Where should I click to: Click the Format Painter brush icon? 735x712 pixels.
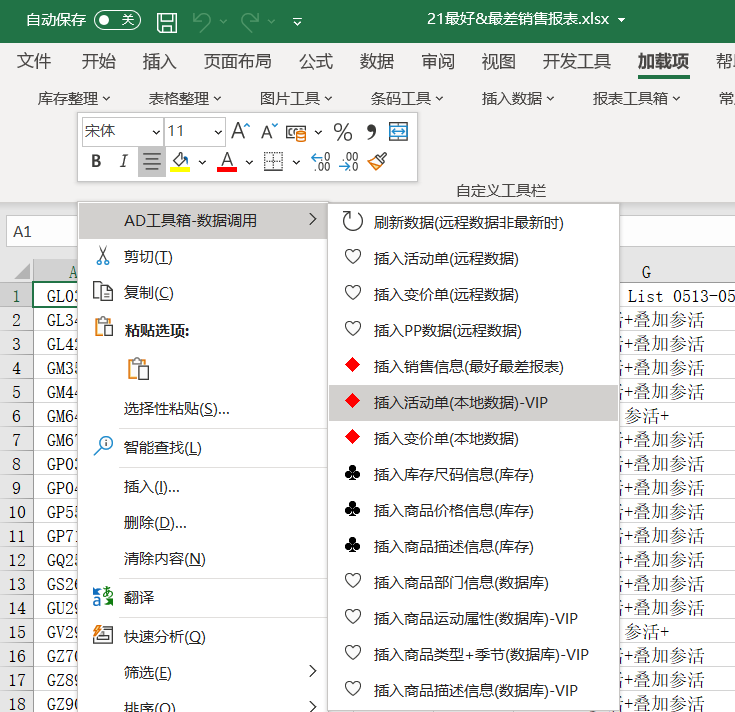coord(377,161)
